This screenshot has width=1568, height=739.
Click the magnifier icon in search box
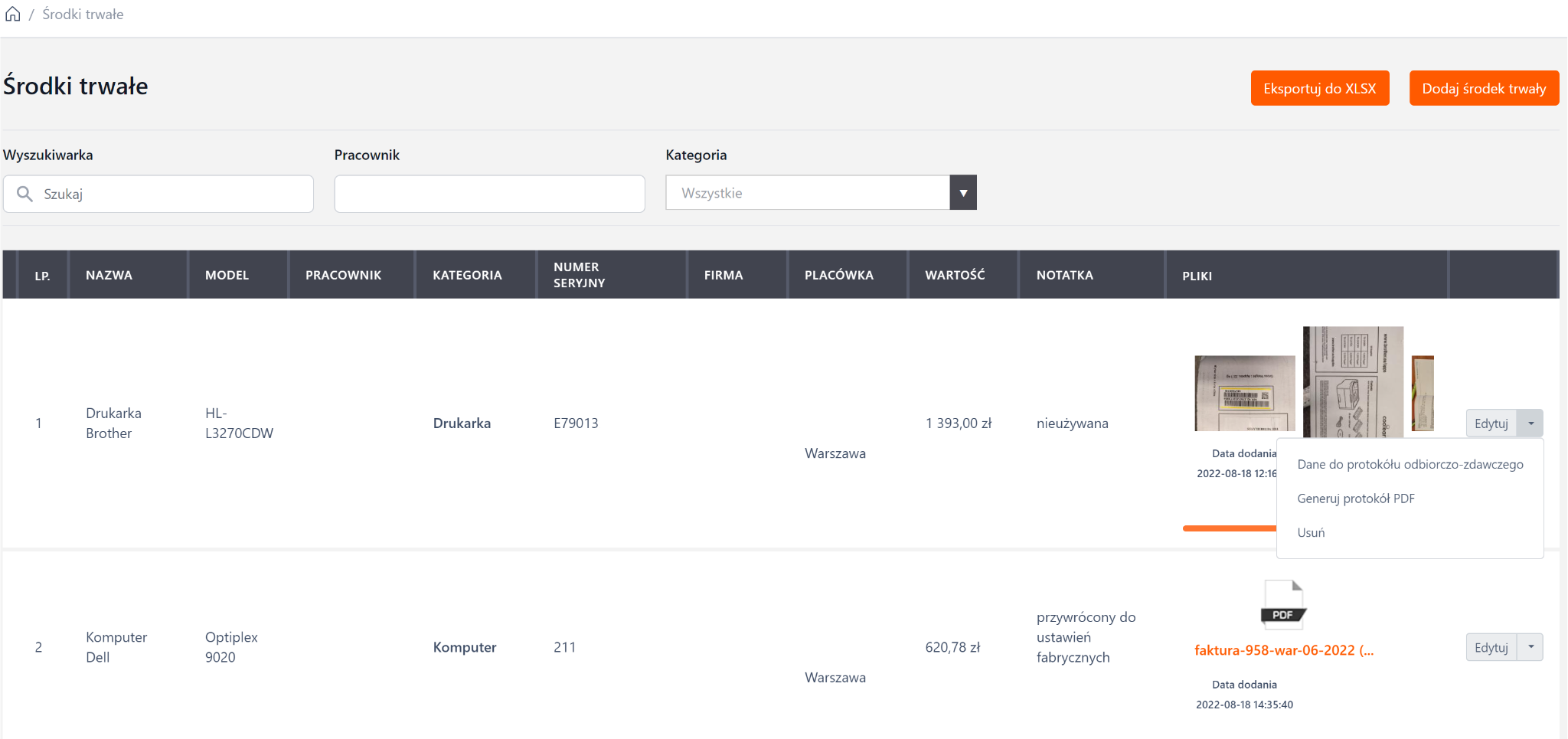[25, 194]
